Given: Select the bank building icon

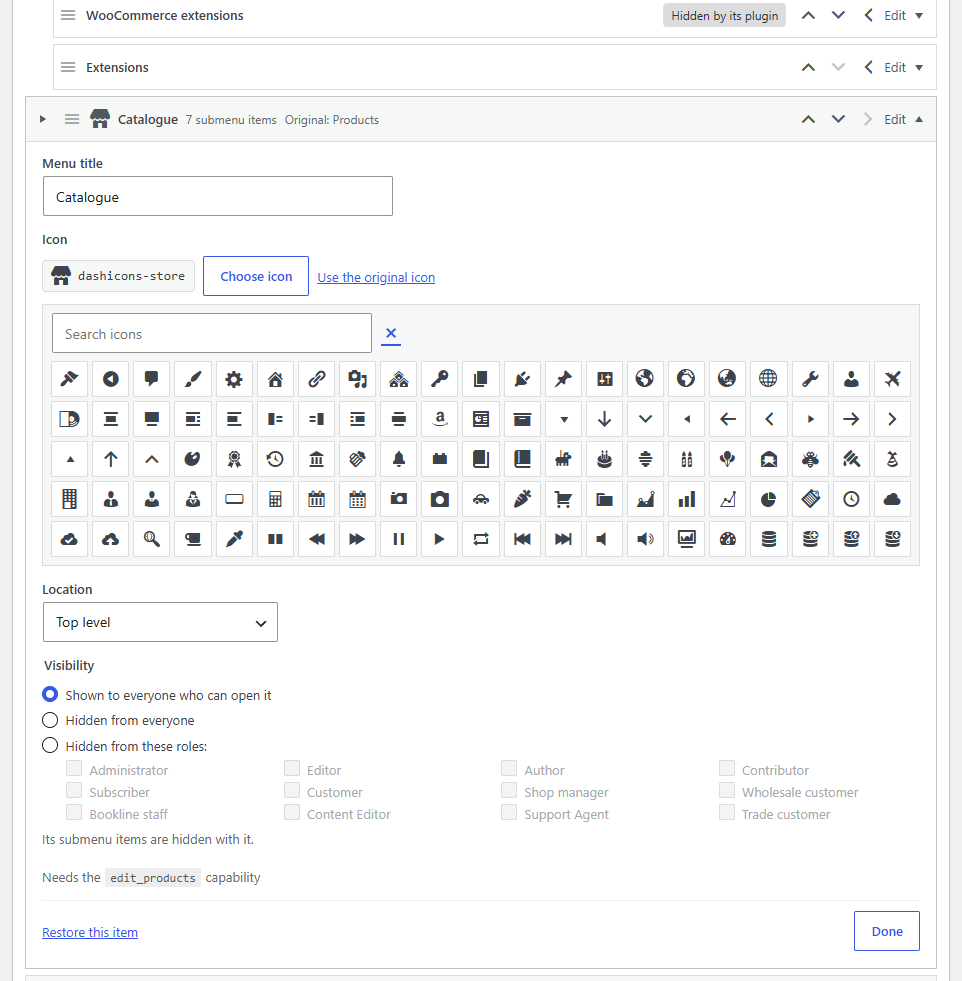Looking at the screenshot, I should pos(316,459).
